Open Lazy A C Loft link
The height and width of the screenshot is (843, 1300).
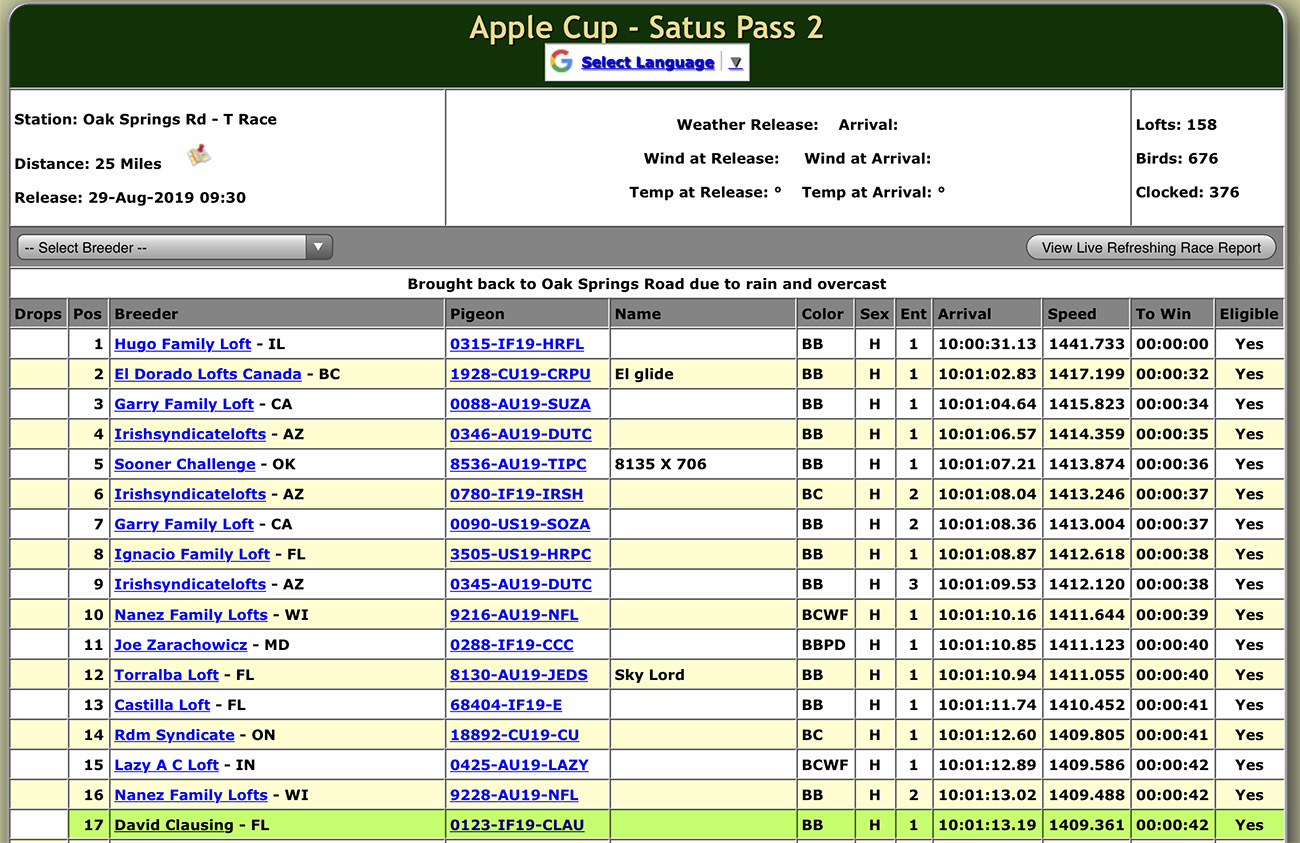(166, 765)
